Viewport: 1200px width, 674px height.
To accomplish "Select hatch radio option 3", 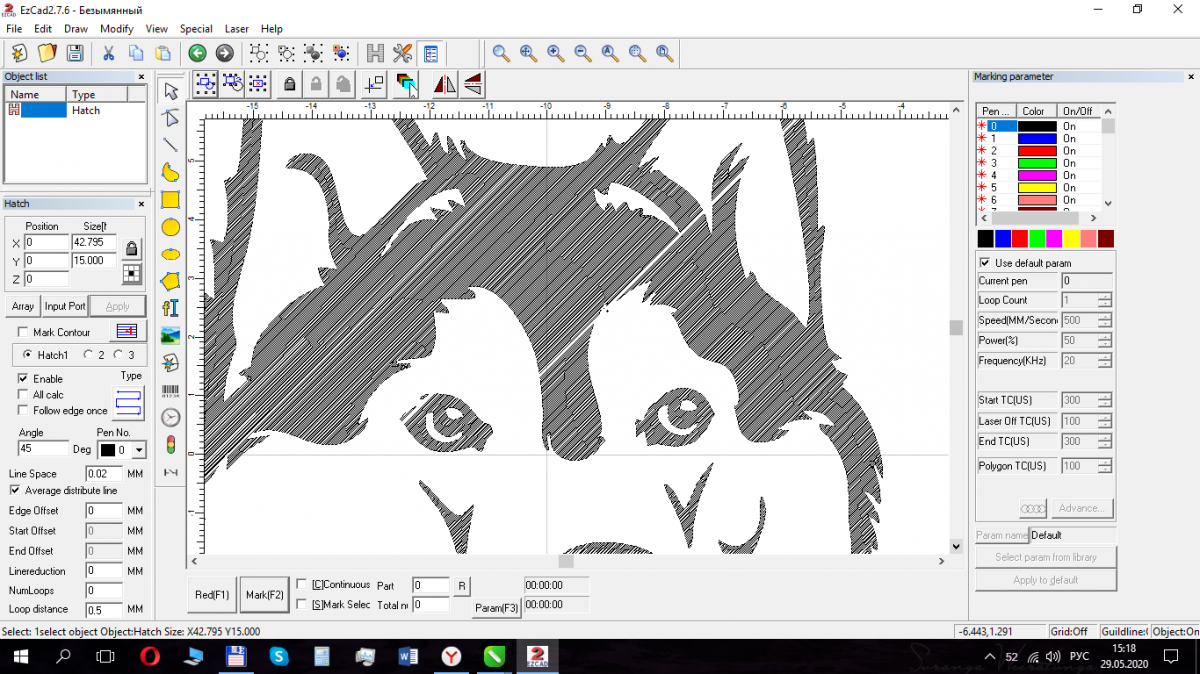I will coord(119,355).
